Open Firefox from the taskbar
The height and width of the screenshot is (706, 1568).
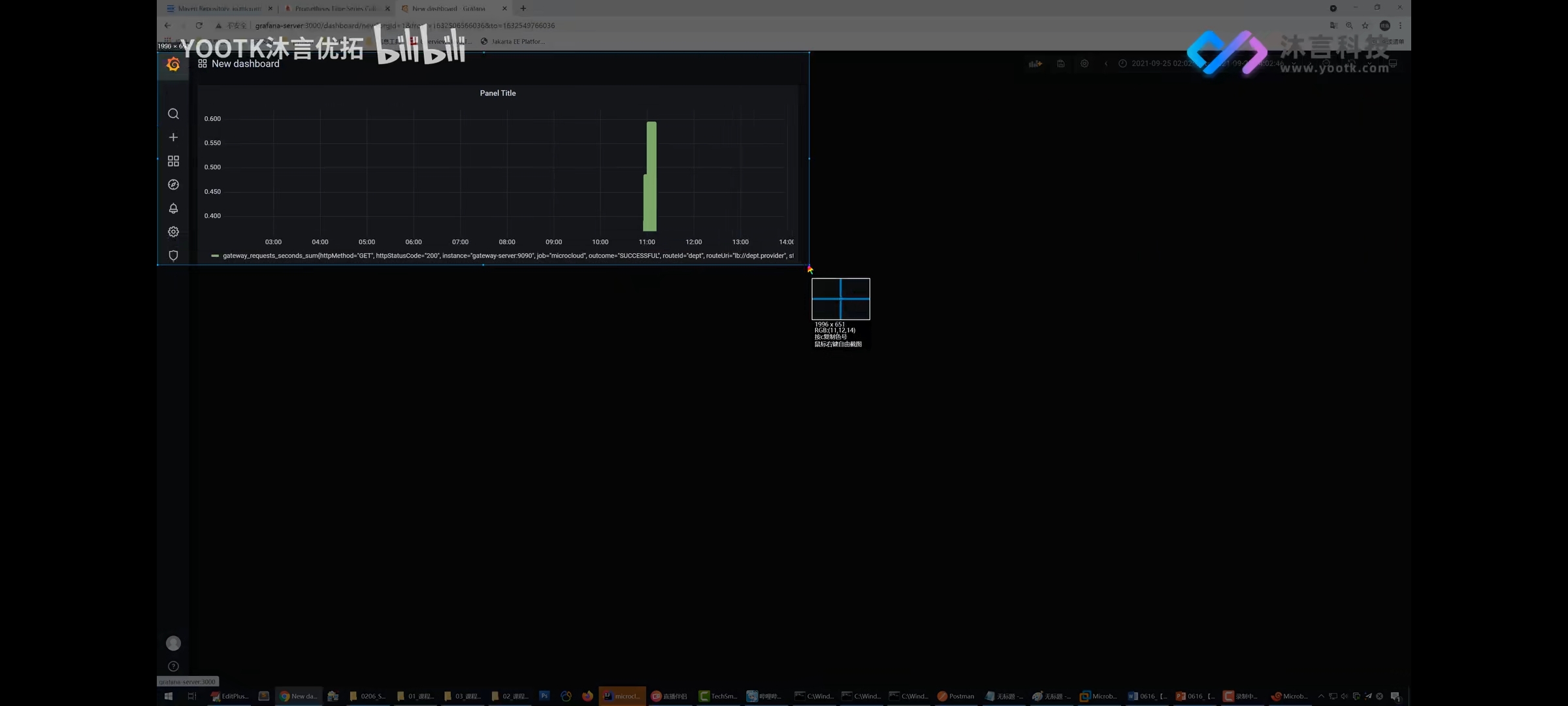click(587, 696)
